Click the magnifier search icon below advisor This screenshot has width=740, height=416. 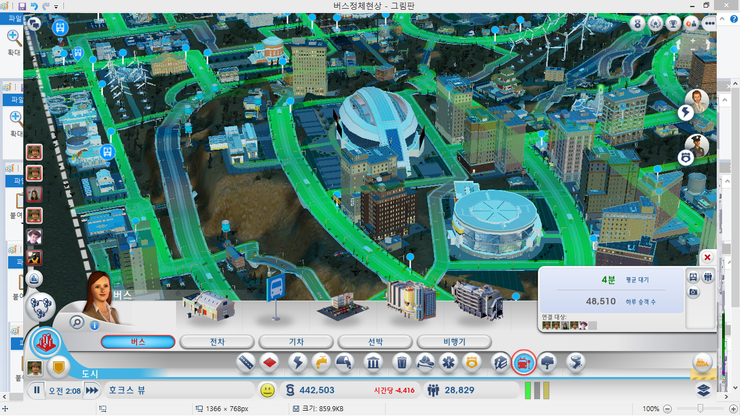[x=76, y=323]
